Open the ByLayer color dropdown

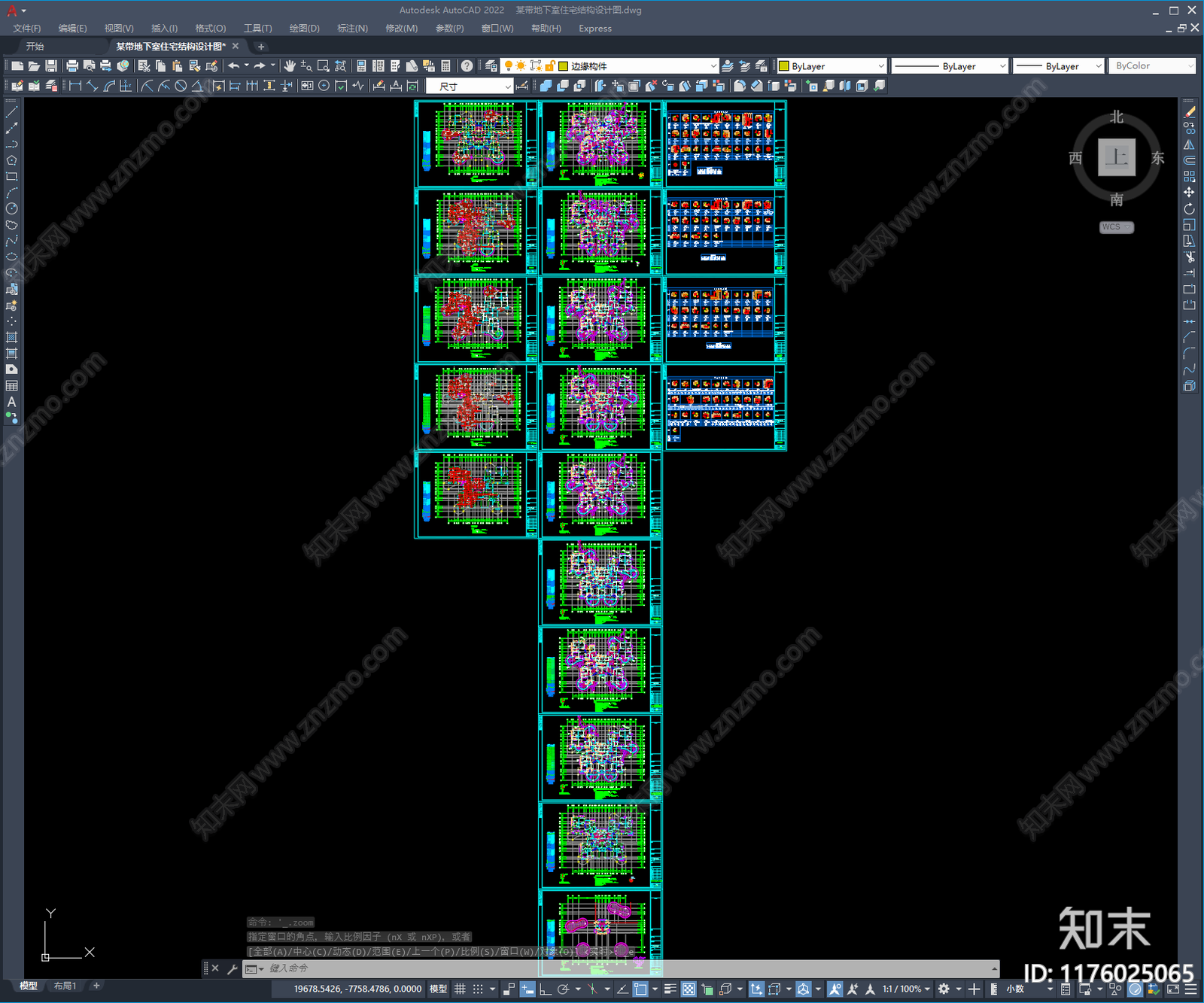tap(832, 66)
